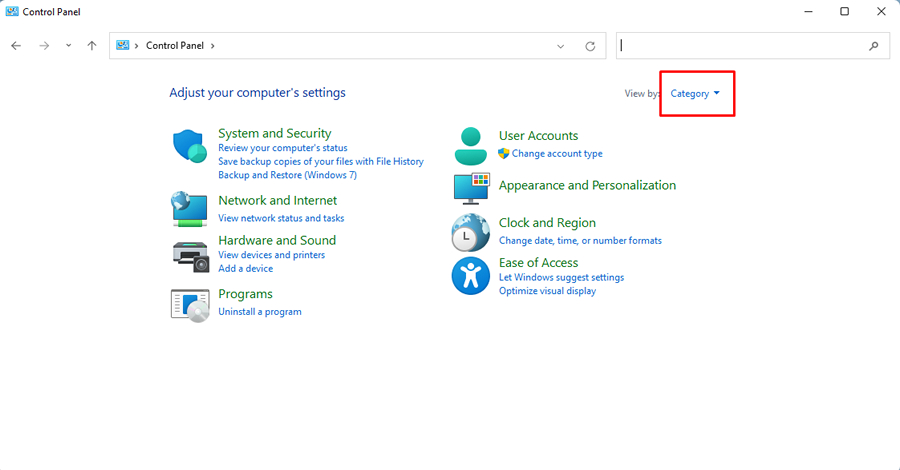Open the Appearance and Personalization monitor icon
Screen dimensions: 900x470
pos(471,187)
